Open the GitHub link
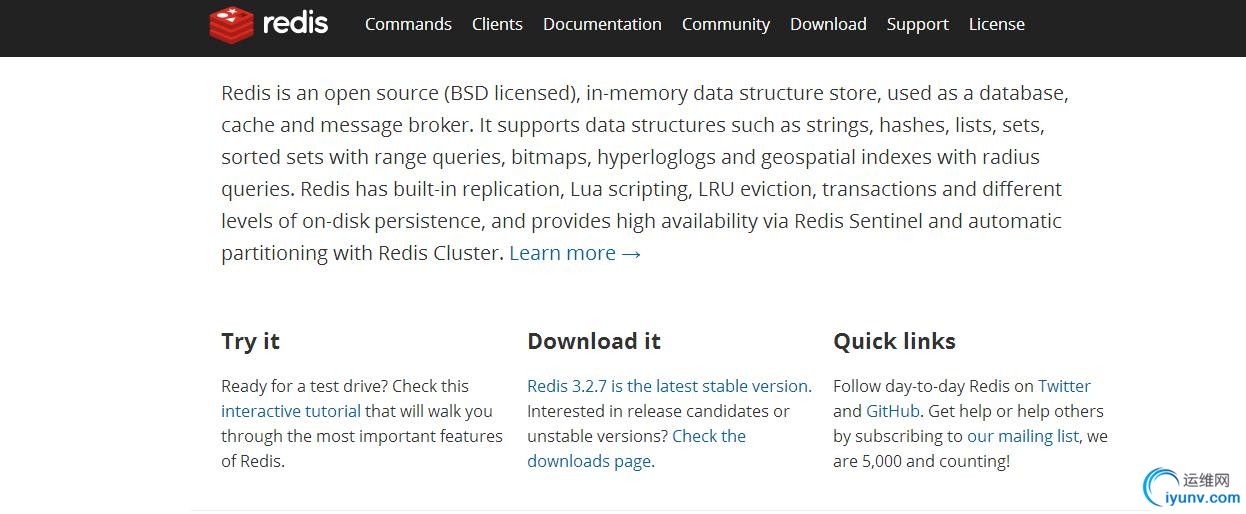Image resolution: width=1246 pixels, height=514 pixels. pyautogui.click(x=894, y=411)
